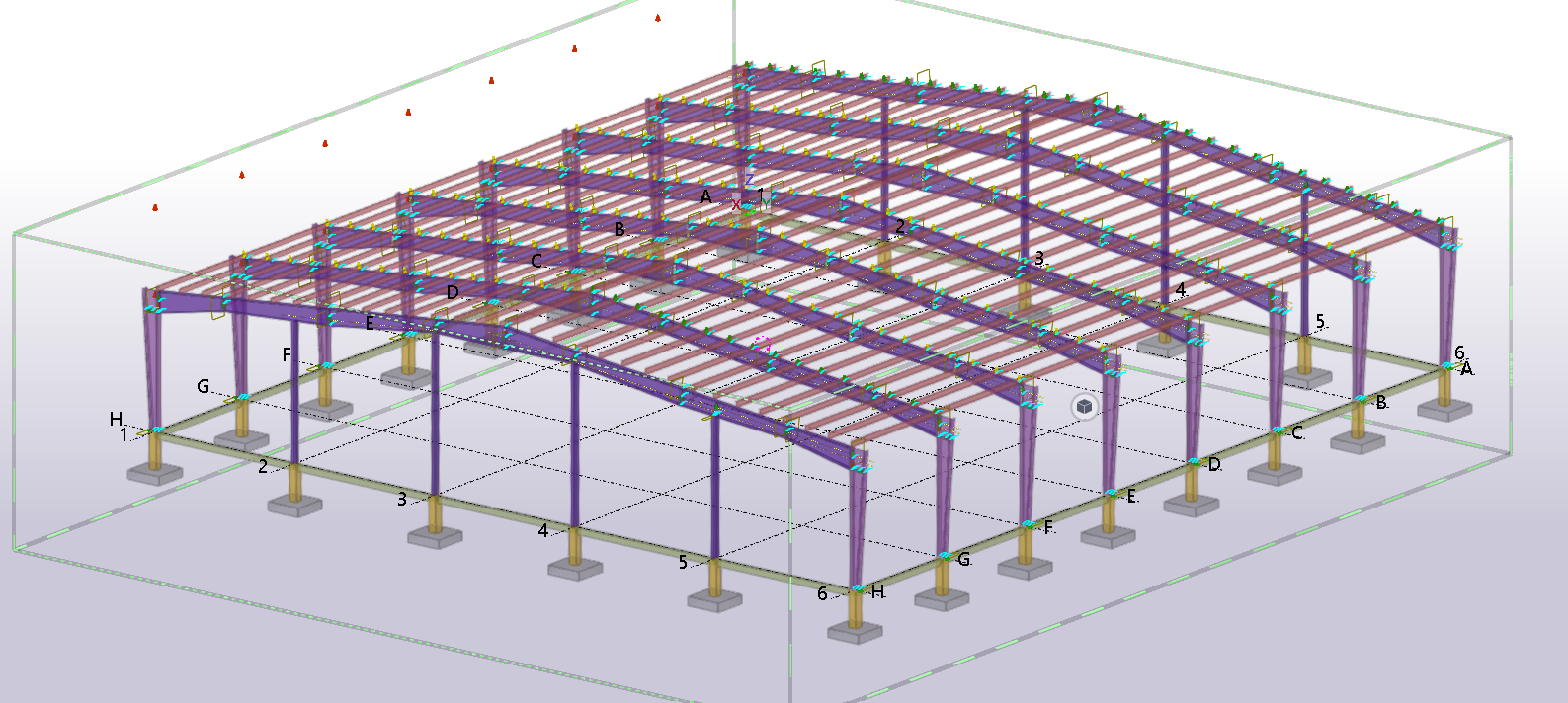Pick grid label E on gridline 6
Viewport: 1568px width, 703px height.
[x=1132, y=497]
